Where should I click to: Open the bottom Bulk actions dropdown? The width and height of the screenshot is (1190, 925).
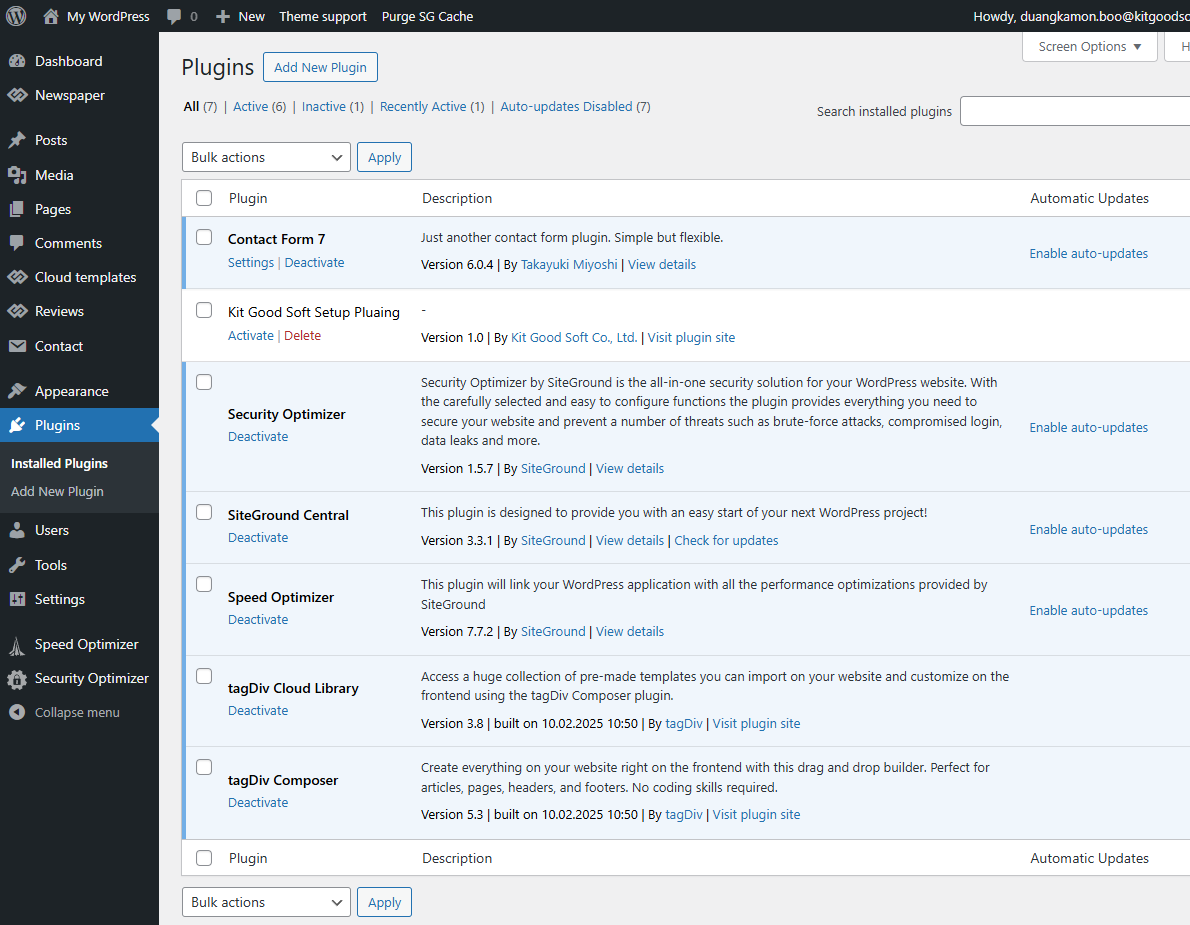pos(266,902)
